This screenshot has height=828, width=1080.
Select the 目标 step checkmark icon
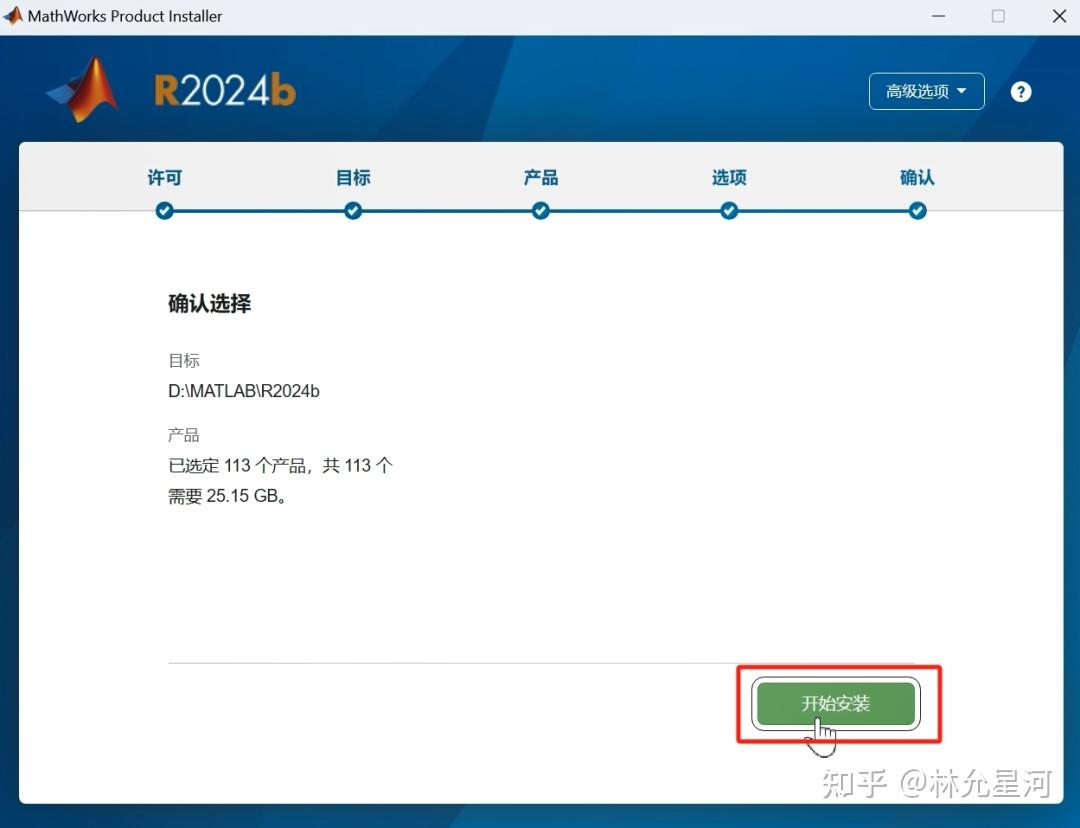point(353,211)
